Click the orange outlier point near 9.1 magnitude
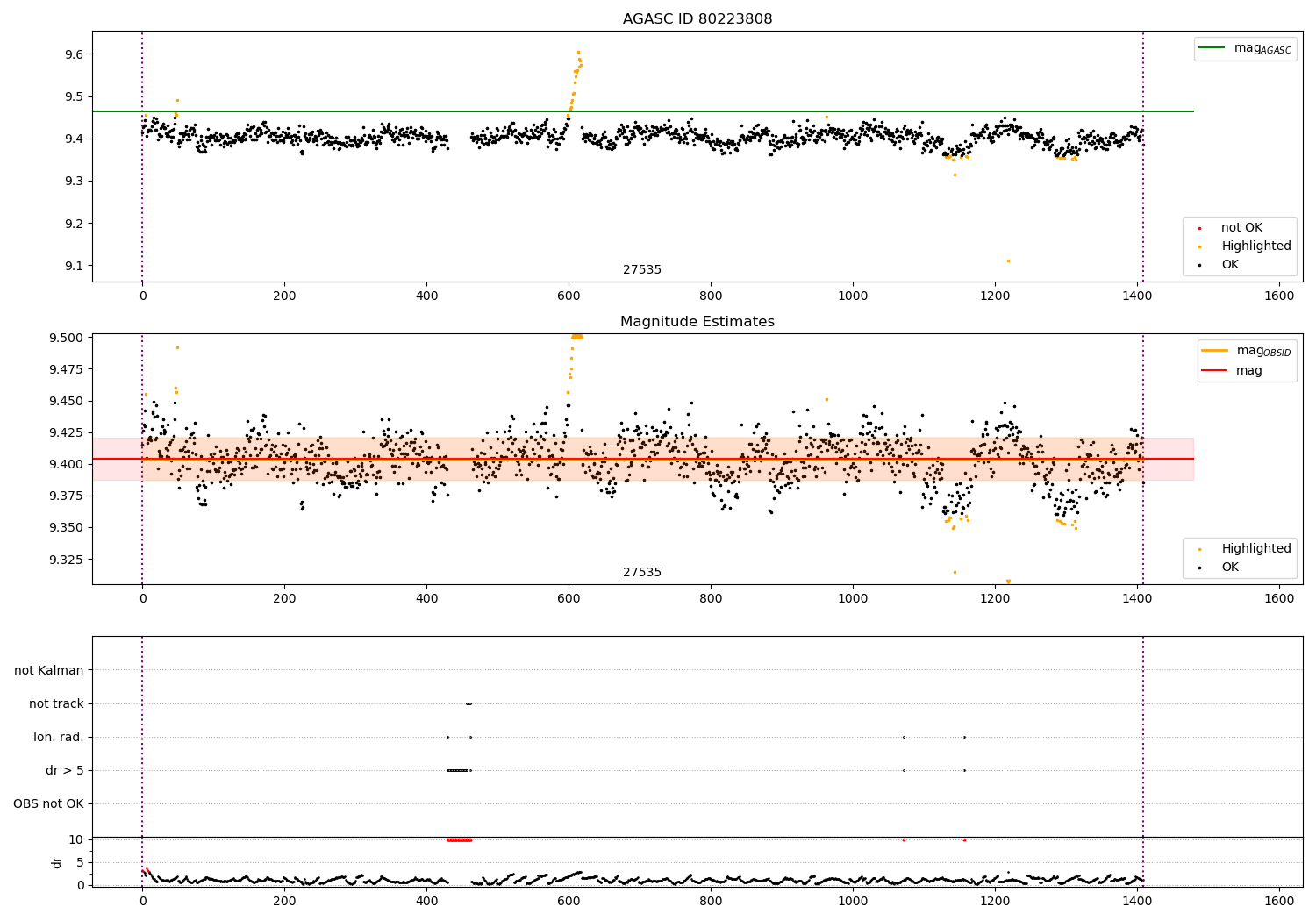Viewport: 1316px width, 921px height. [x=1008, y=261]
